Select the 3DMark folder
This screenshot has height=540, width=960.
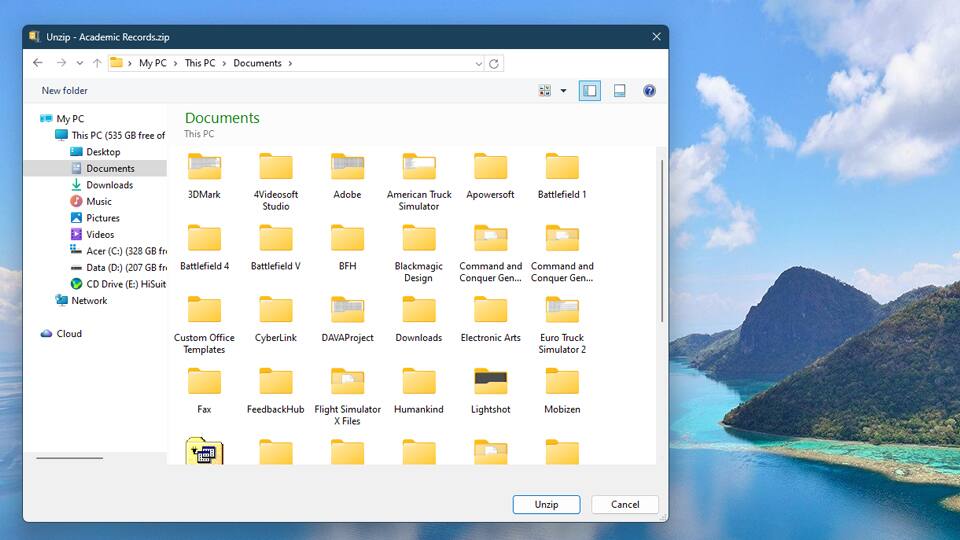(204, 176)
